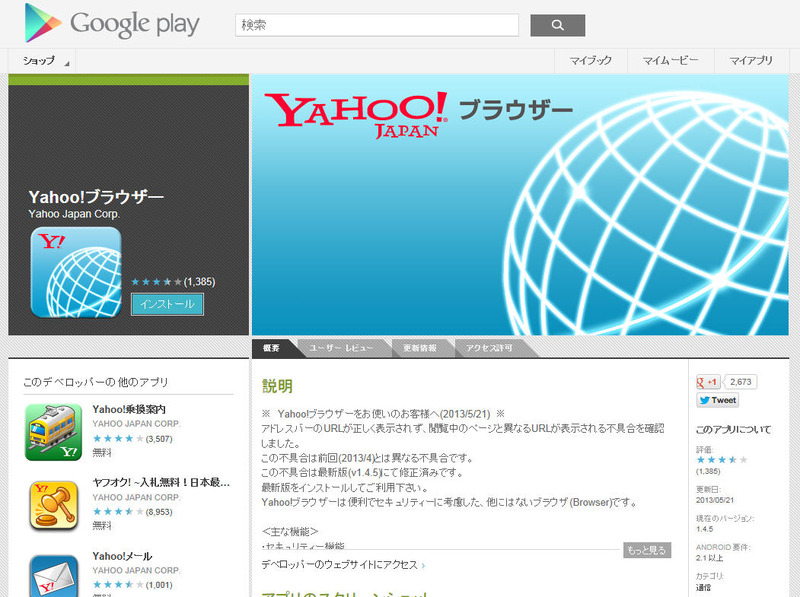Switch to the 更新情報 tab
Image resolution: width=800 pixels, height=597 pixels.
pos(412,348)
